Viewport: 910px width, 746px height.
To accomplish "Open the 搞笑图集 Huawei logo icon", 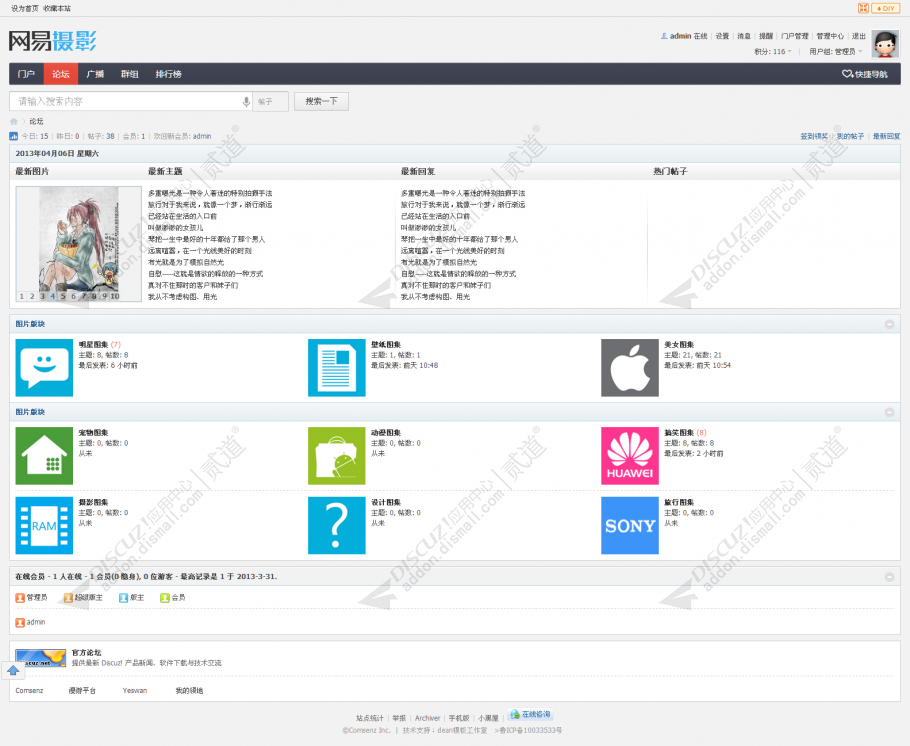I will (x=630, y=456).
